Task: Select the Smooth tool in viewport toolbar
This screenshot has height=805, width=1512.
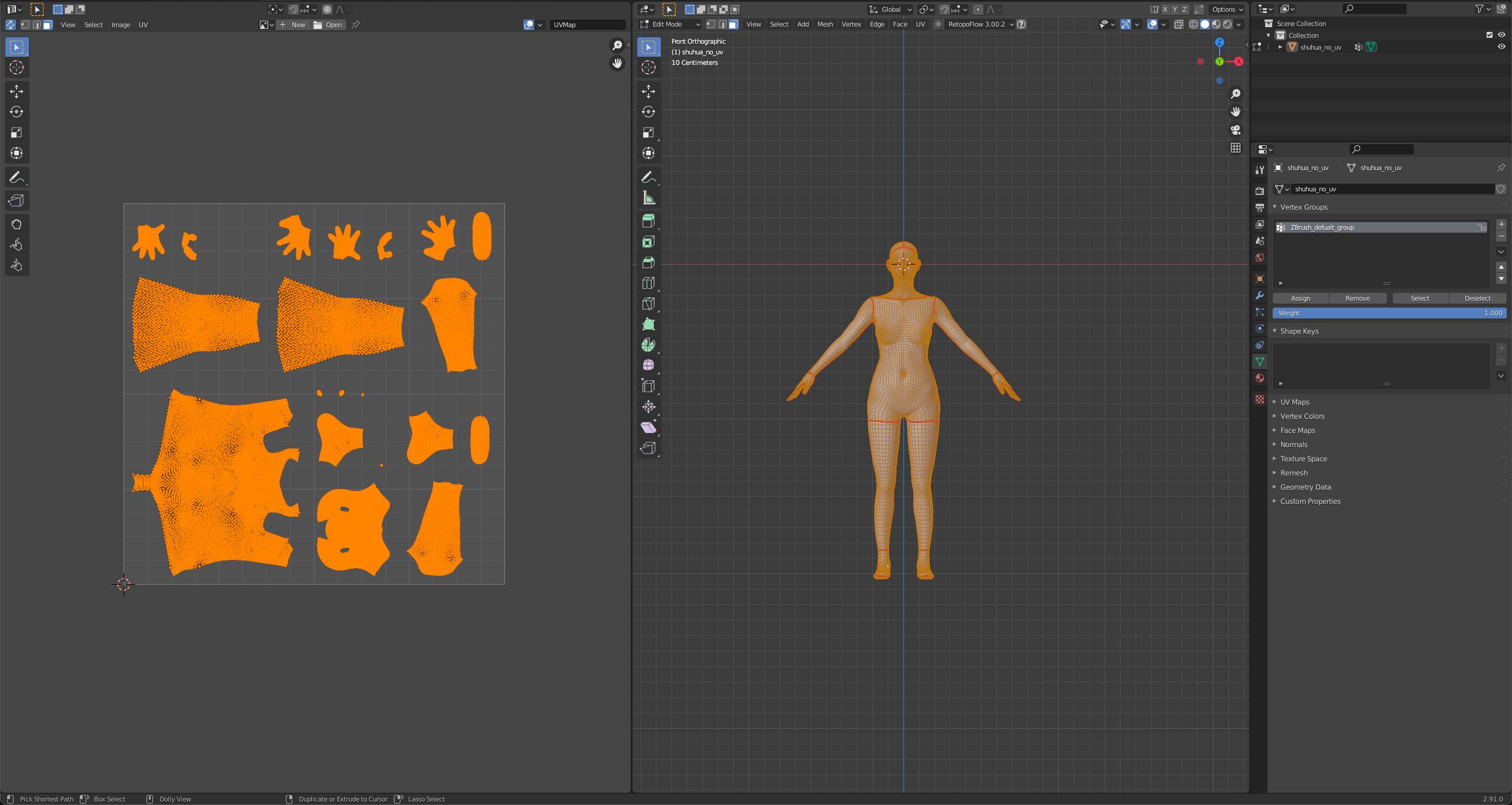Action: [649, 366]
